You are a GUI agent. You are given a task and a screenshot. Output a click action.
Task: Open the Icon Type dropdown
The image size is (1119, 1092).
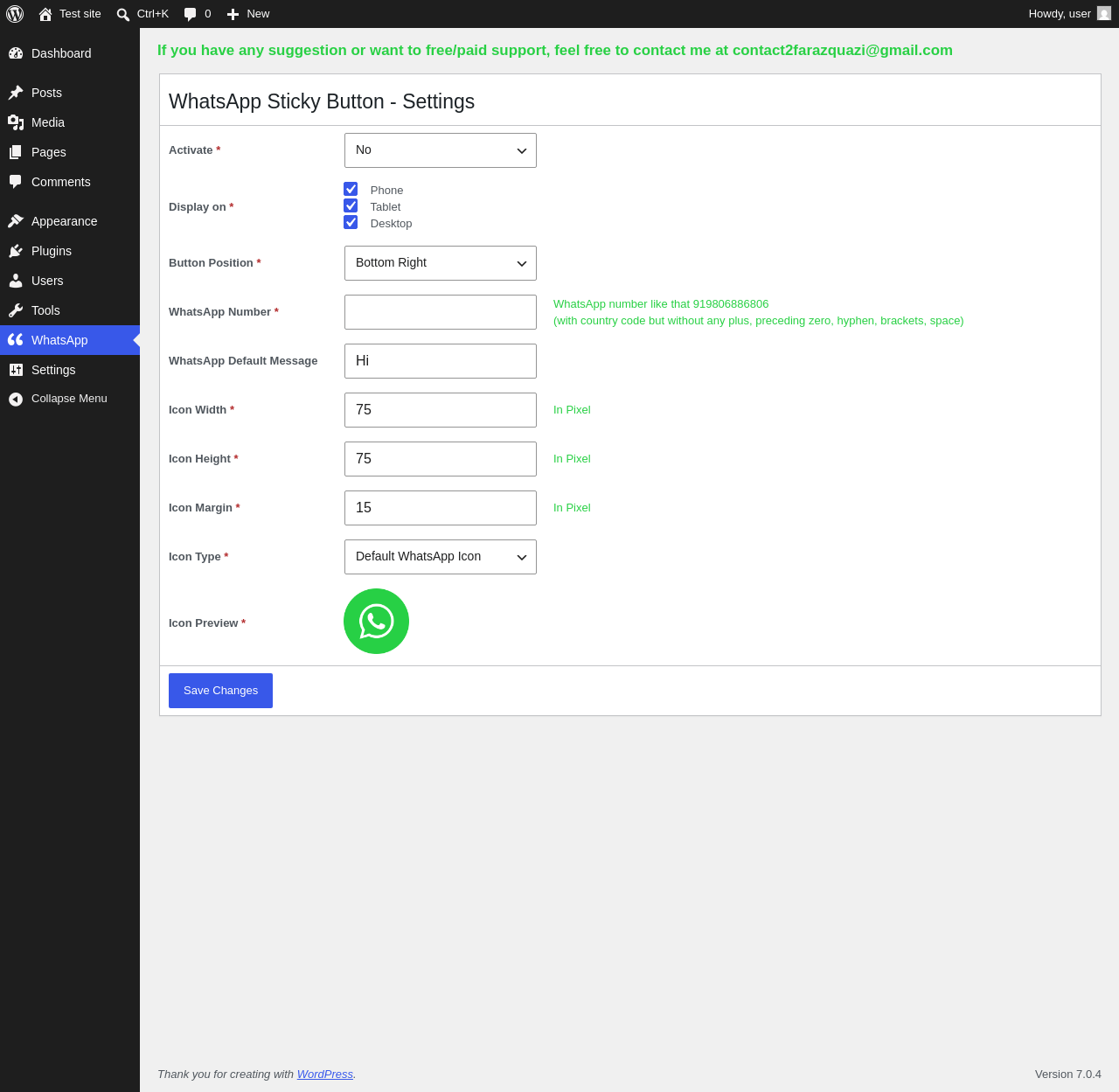point(441,557)
